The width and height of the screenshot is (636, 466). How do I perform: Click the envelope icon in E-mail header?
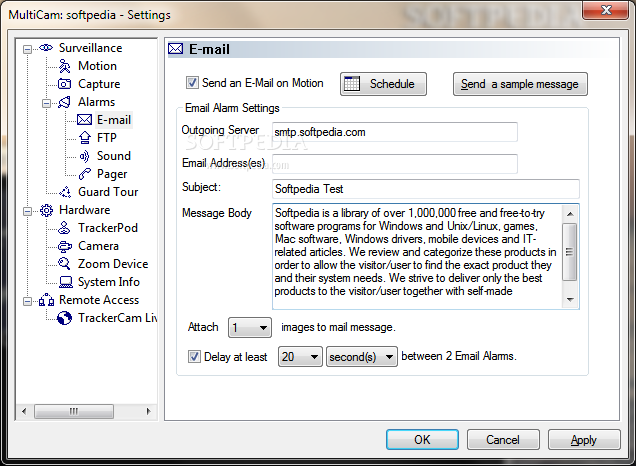176,49
